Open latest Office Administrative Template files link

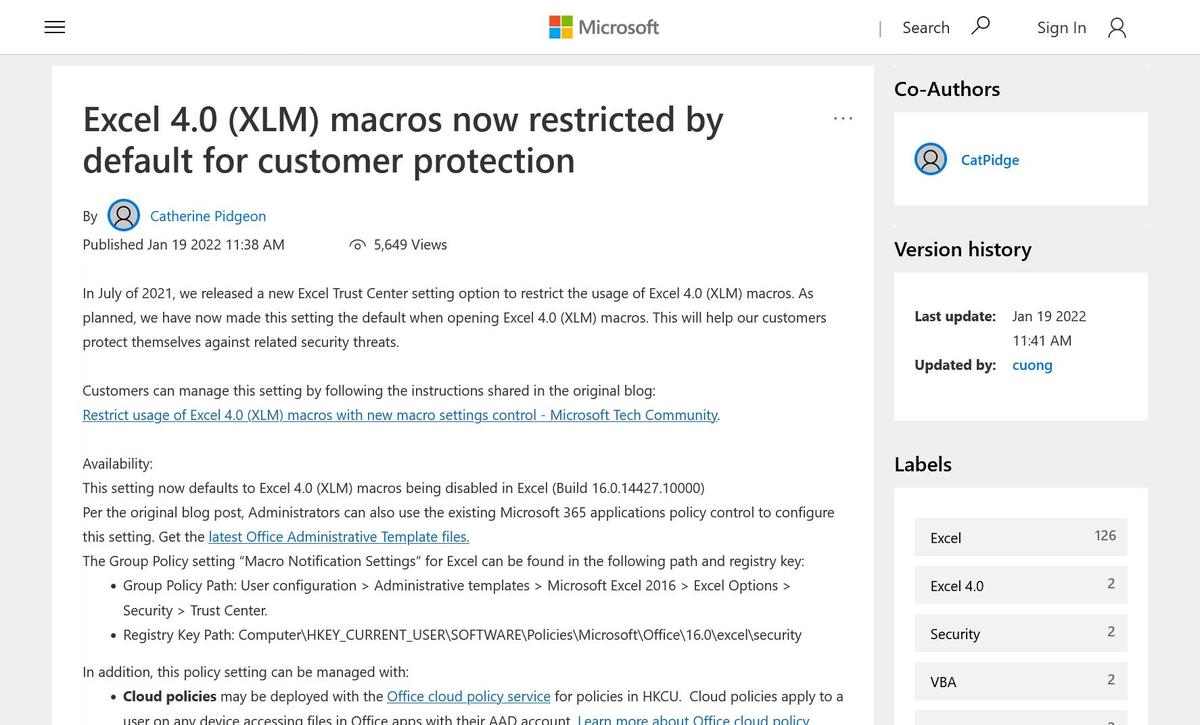(339, 537)
